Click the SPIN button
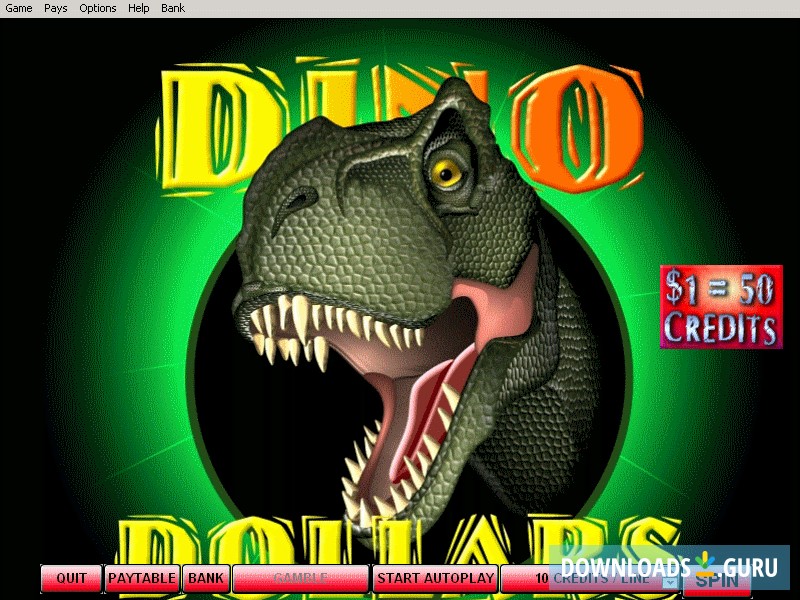This screenshot has width=800, height=600. [x=716, y=580]
